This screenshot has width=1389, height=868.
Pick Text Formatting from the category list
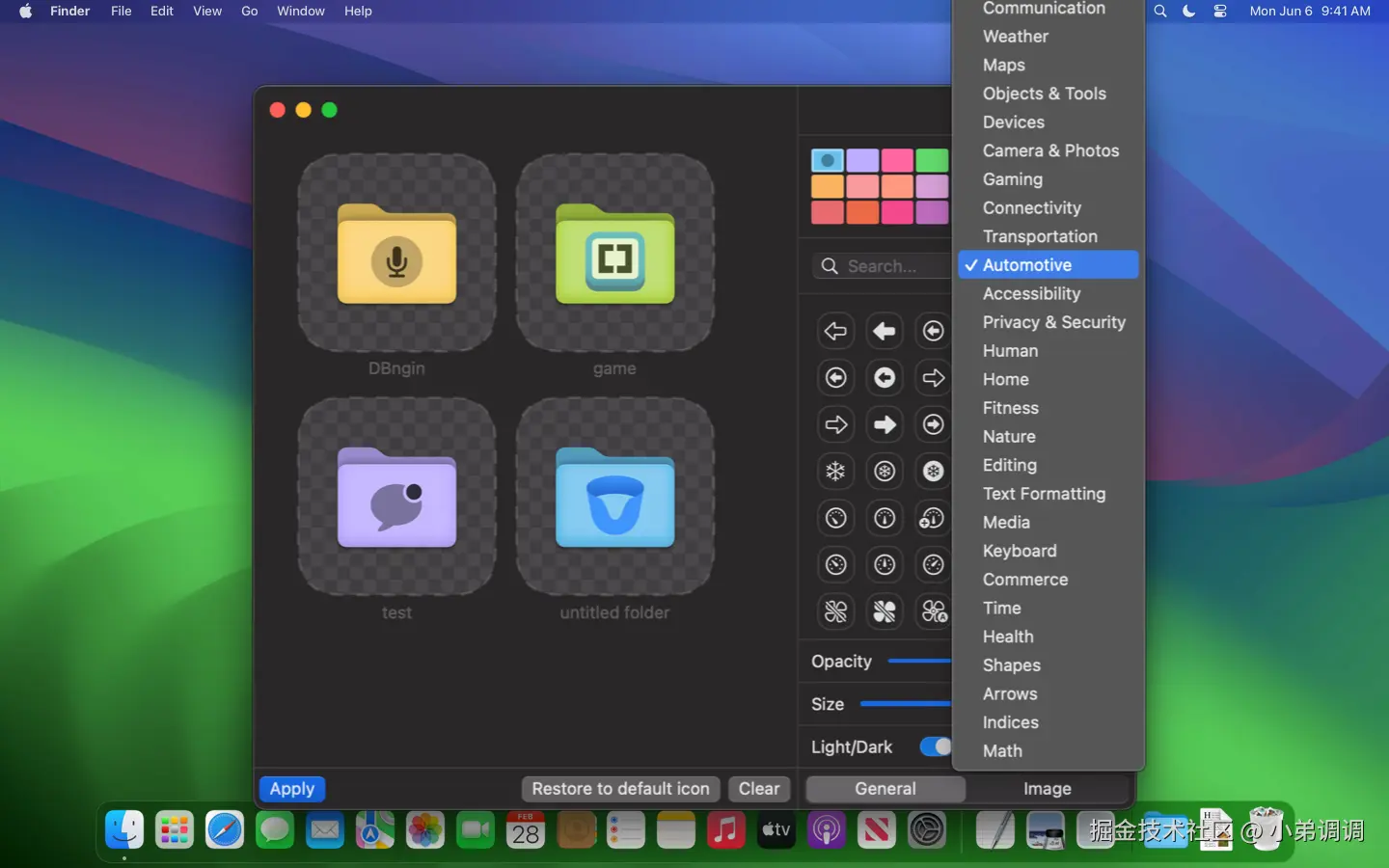click(1044, 494)
